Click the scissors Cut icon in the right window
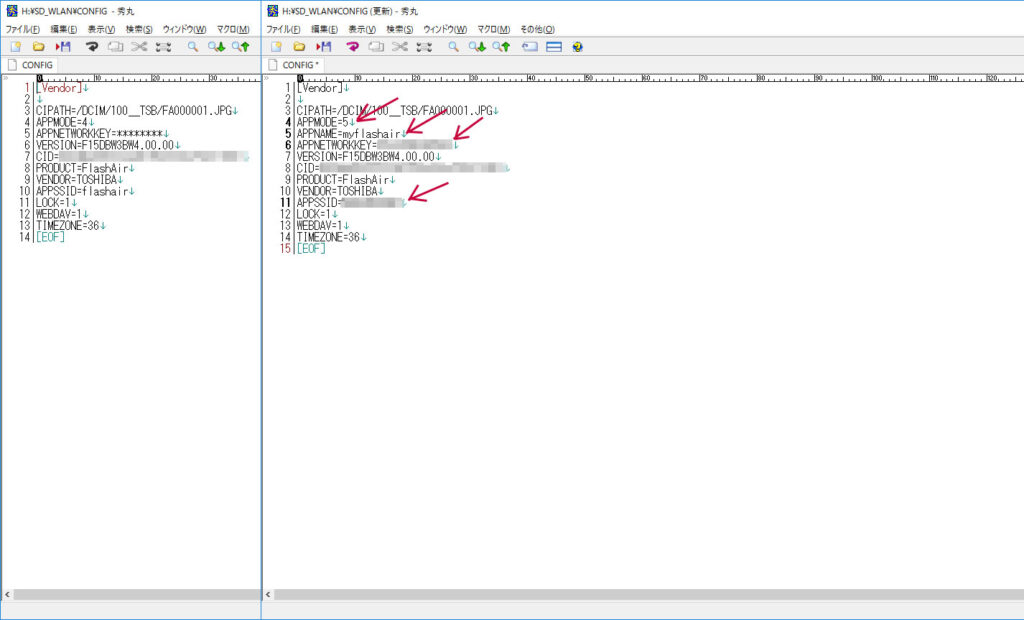This screenshot has width=1024, height=620. 400,46
